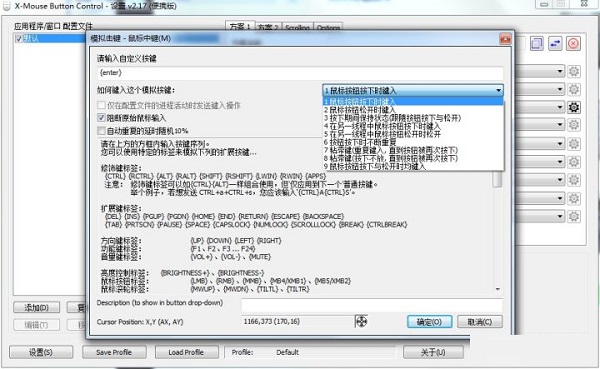Click the sixth gear icon from top
Screen dimensions: 600x369
click(574, 162)
